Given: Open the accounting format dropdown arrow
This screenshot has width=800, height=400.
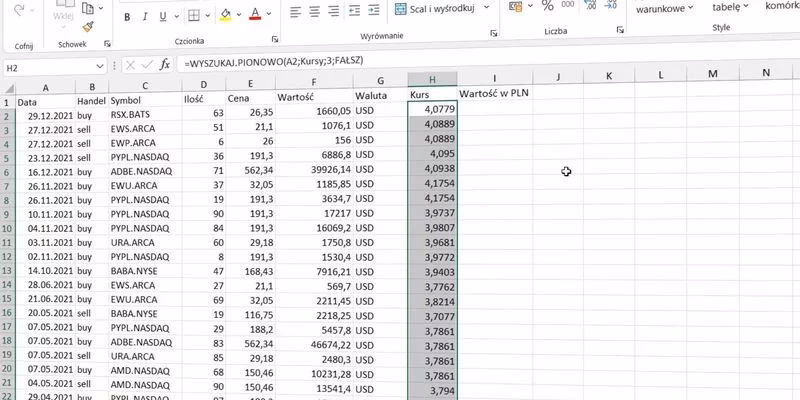Looking at the screenshot, I should 530,6.
